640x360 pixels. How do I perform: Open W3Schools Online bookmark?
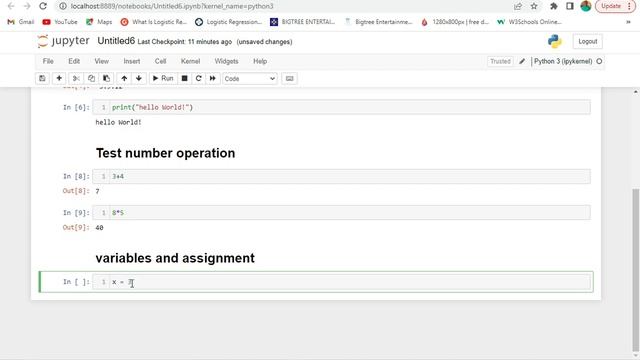pos(529,22)
